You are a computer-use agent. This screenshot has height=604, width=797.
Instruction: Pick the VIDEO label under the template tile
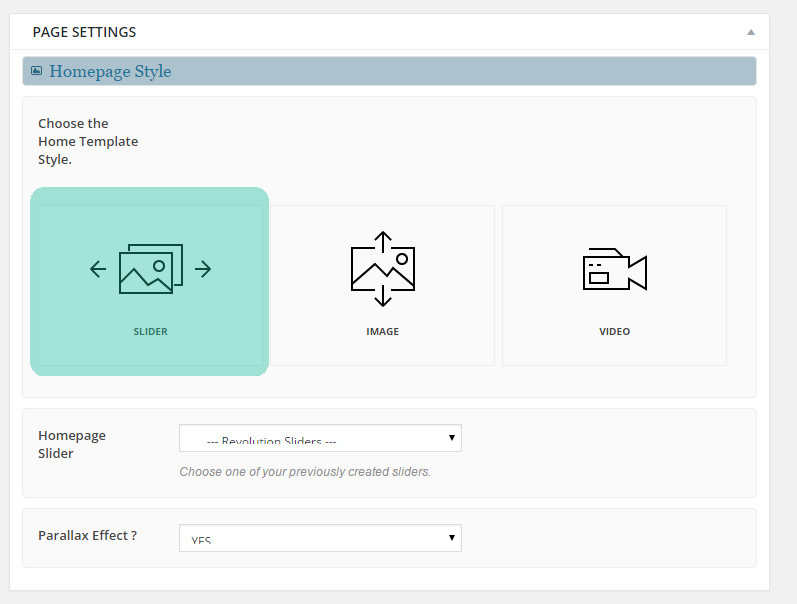(614, 331)
